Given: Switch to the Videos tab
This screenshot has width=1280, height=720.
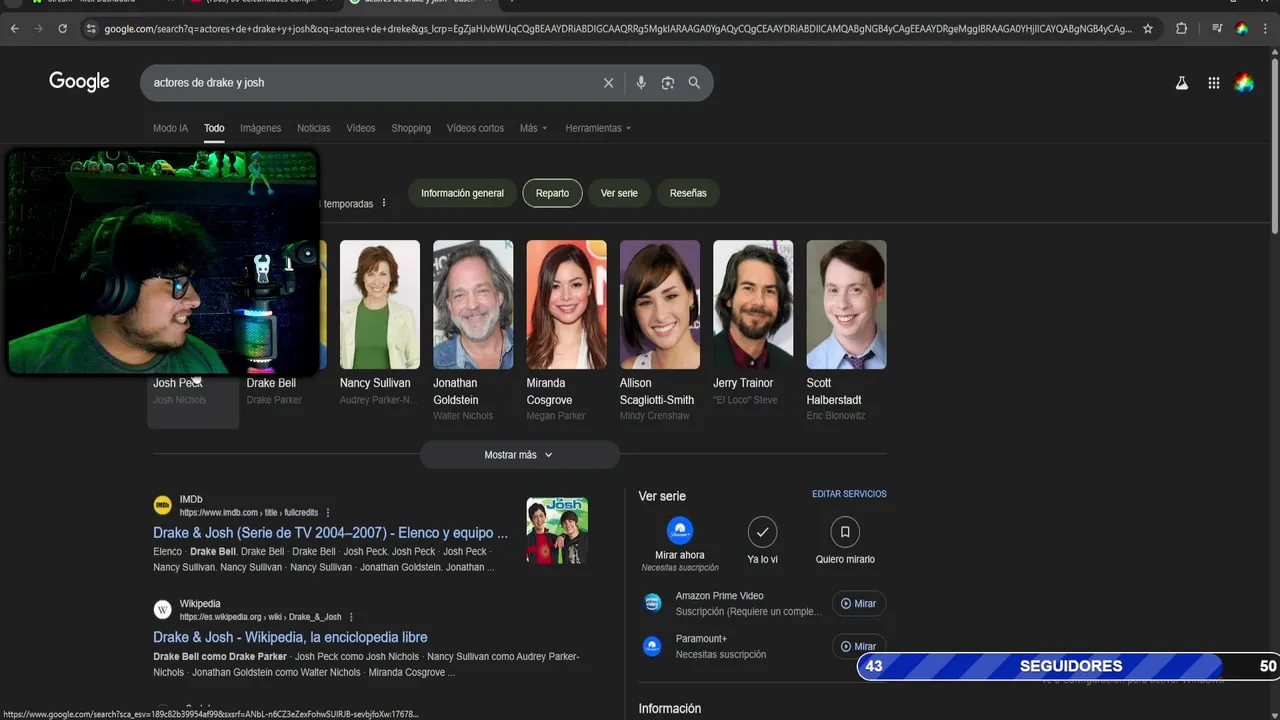Looking at the screenshot, I should point(360,128).
